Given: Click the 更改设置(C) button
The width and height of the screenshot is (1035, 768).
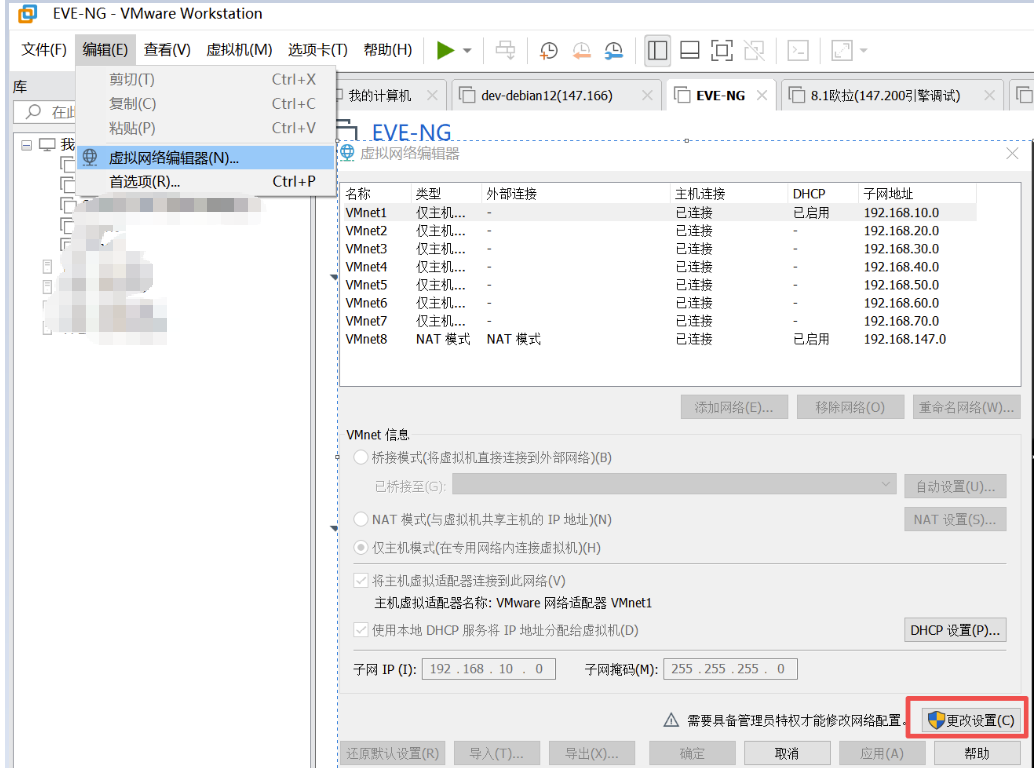Looking at the screenshot, I should click(970, 720).
